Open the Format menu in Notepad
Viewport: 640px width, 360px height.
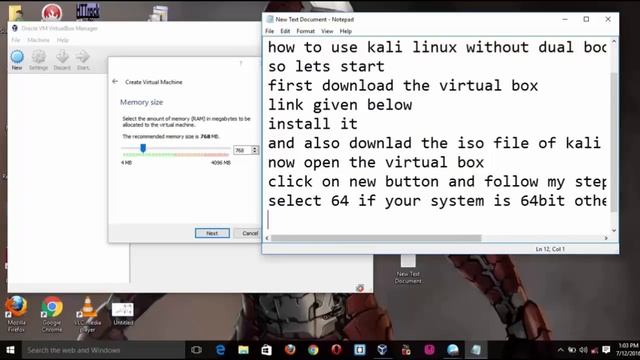pyautogui.click(x=305, y=31)
